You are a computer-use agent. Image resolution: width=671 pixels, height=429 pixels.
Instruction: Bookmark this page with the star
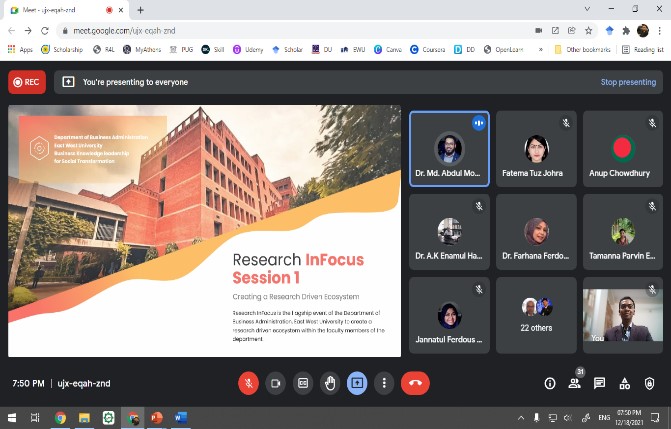pyautogui.click(x=588, y=30)
